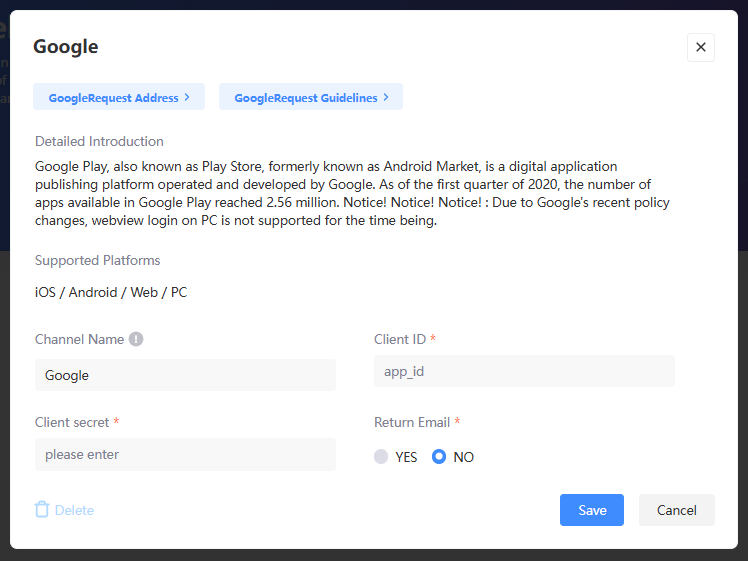The height and width of the screenshot is (561, 748).
Task: Click the Client ID label
Action: click(x=400, y=339)
